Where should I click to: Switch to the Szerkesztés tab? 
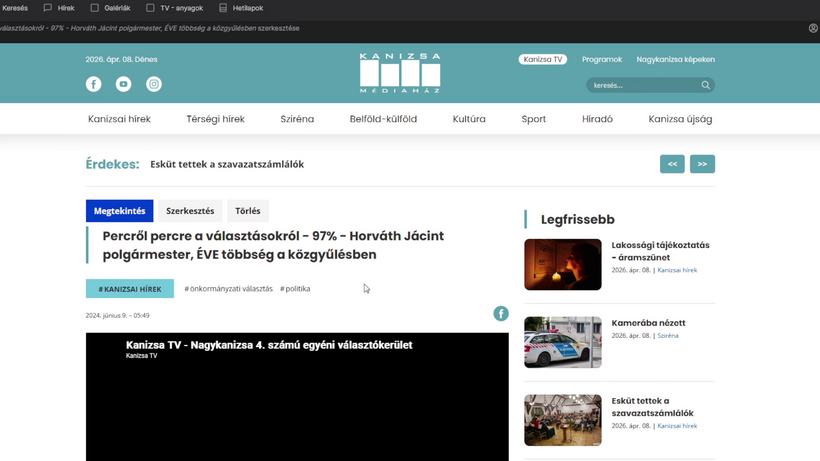190,211
